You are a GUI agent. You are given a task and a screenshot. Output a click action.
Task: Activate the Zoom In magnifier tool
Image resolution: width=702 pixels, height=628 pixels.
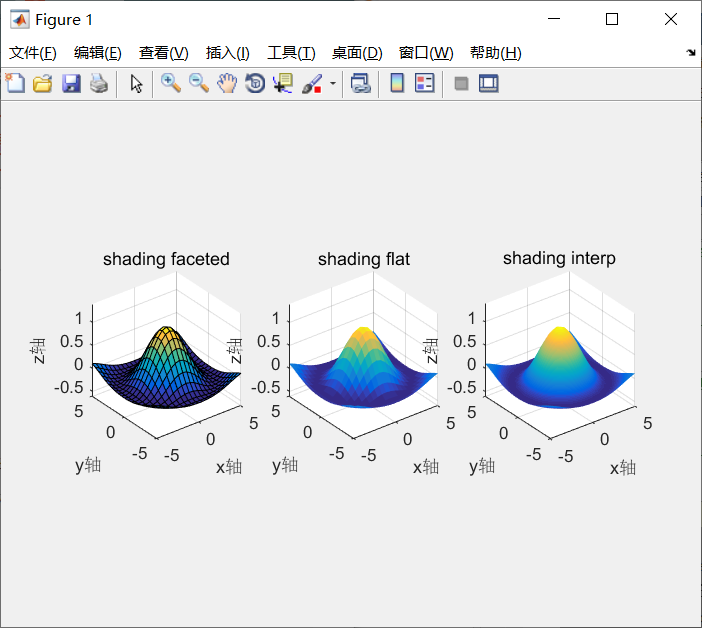171,84
